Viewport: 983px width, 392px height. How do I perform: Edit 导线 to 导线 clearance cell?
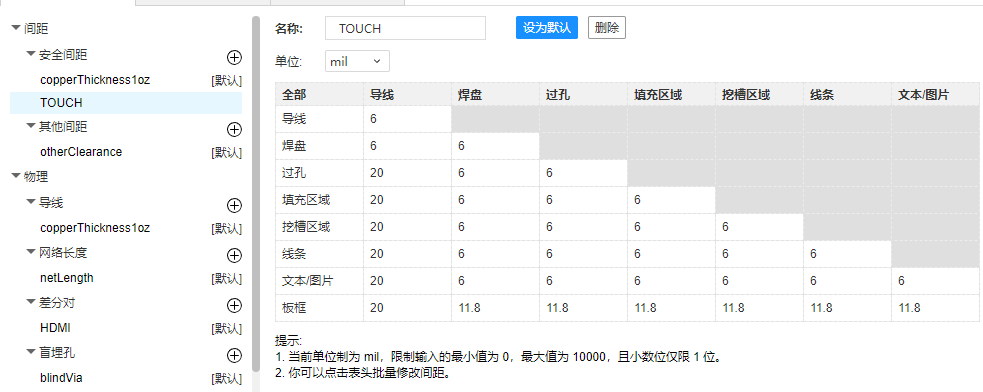pos(407,119)
